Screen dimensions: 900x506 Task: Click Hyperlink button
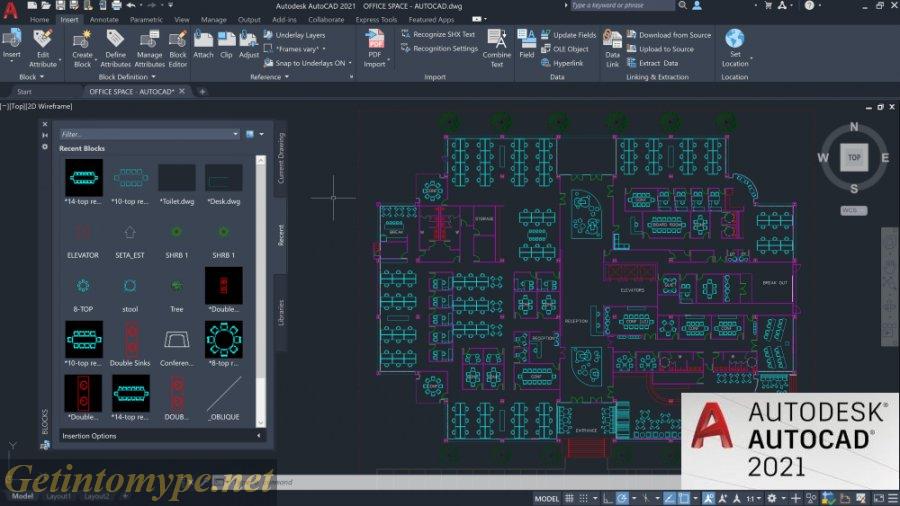pos(562,63)
